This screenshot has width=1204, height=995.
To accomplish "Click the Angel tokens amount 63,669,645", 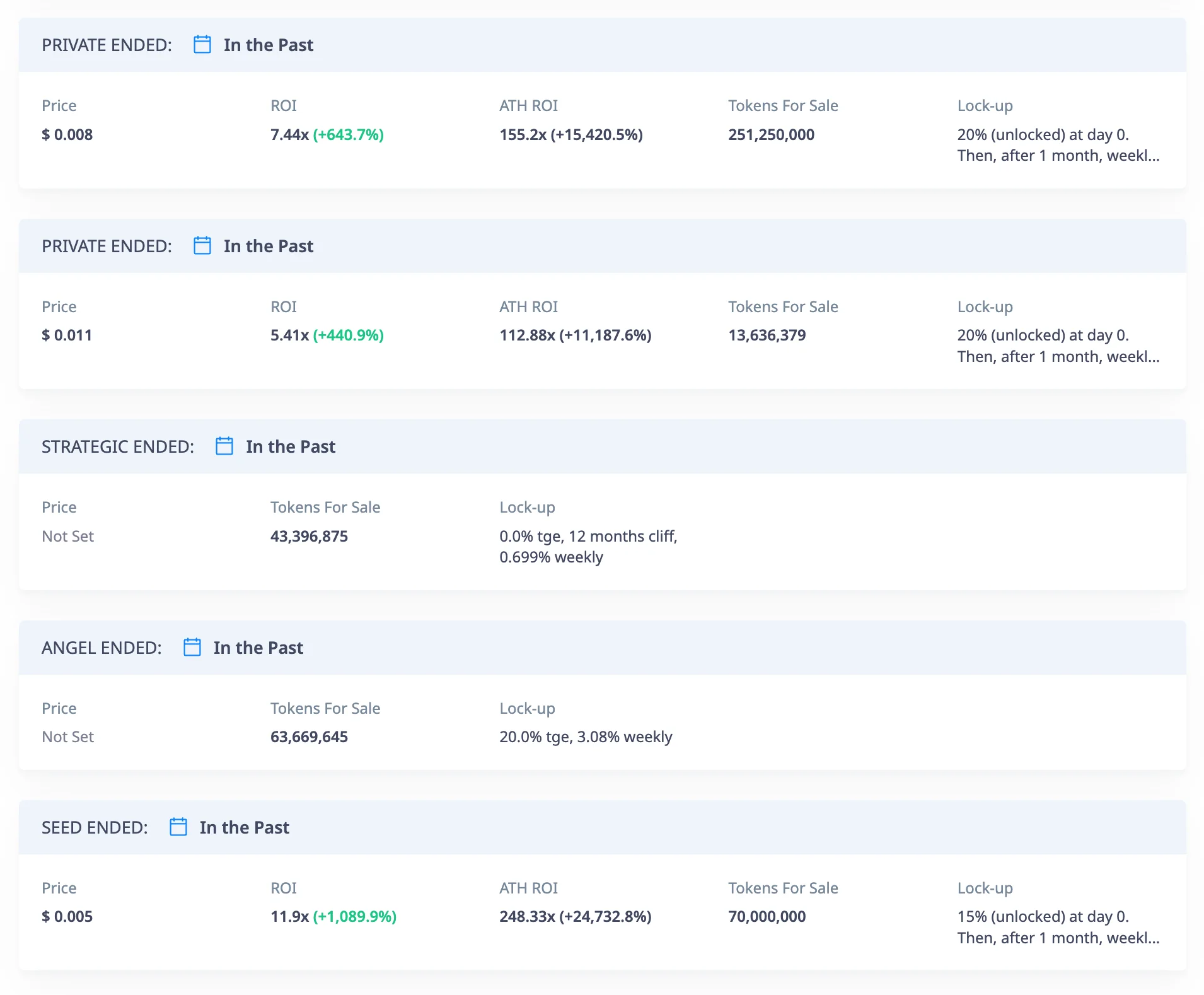I will [309, 736].
